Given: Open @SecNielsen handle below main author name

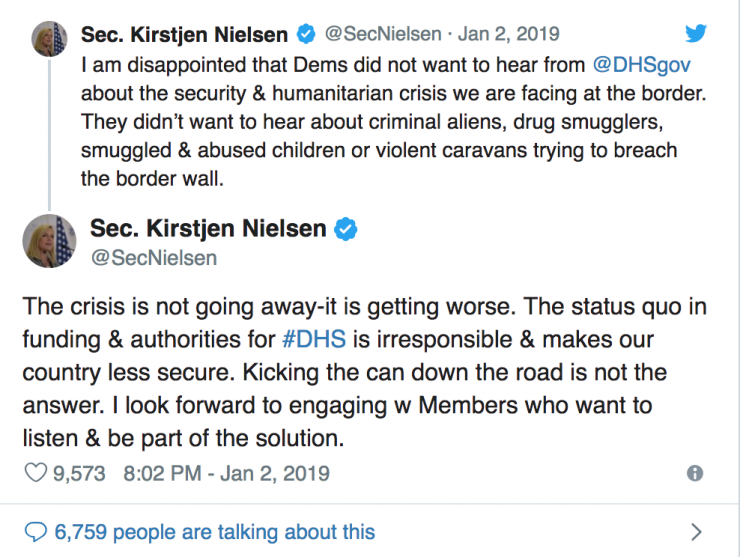Looking at the screenshot, I should point(154,258).
